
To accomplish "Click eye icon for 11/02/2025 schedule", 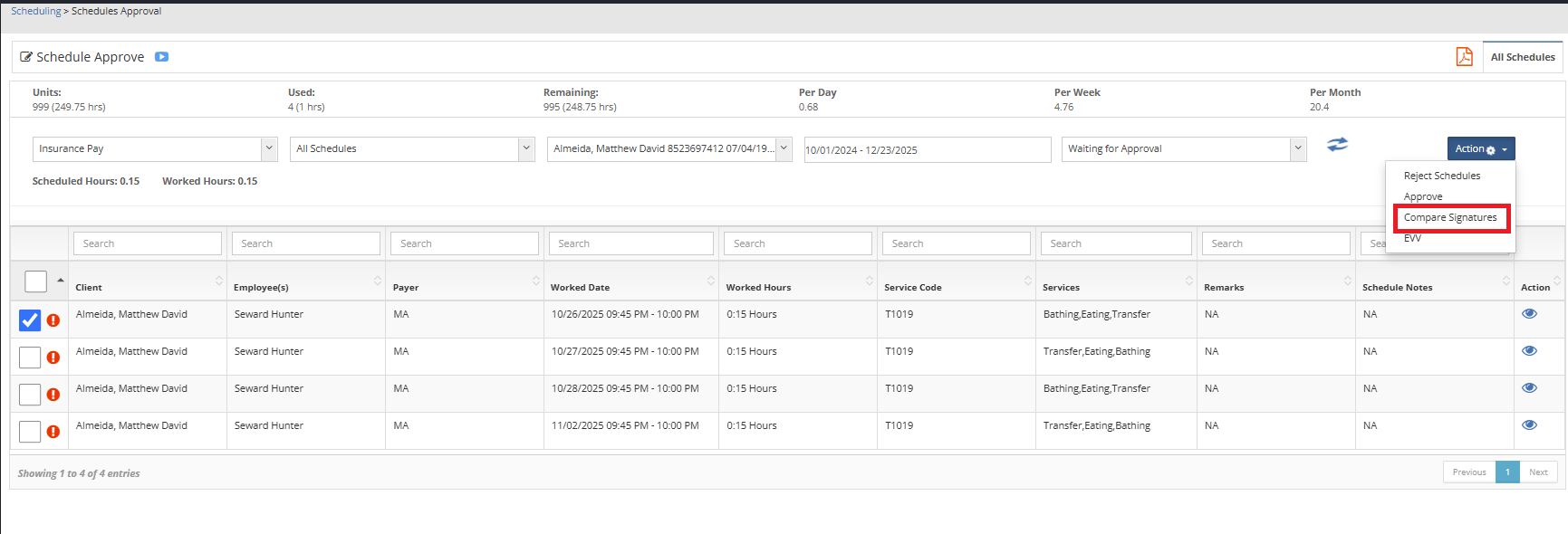I will (x=1529, y=425).
